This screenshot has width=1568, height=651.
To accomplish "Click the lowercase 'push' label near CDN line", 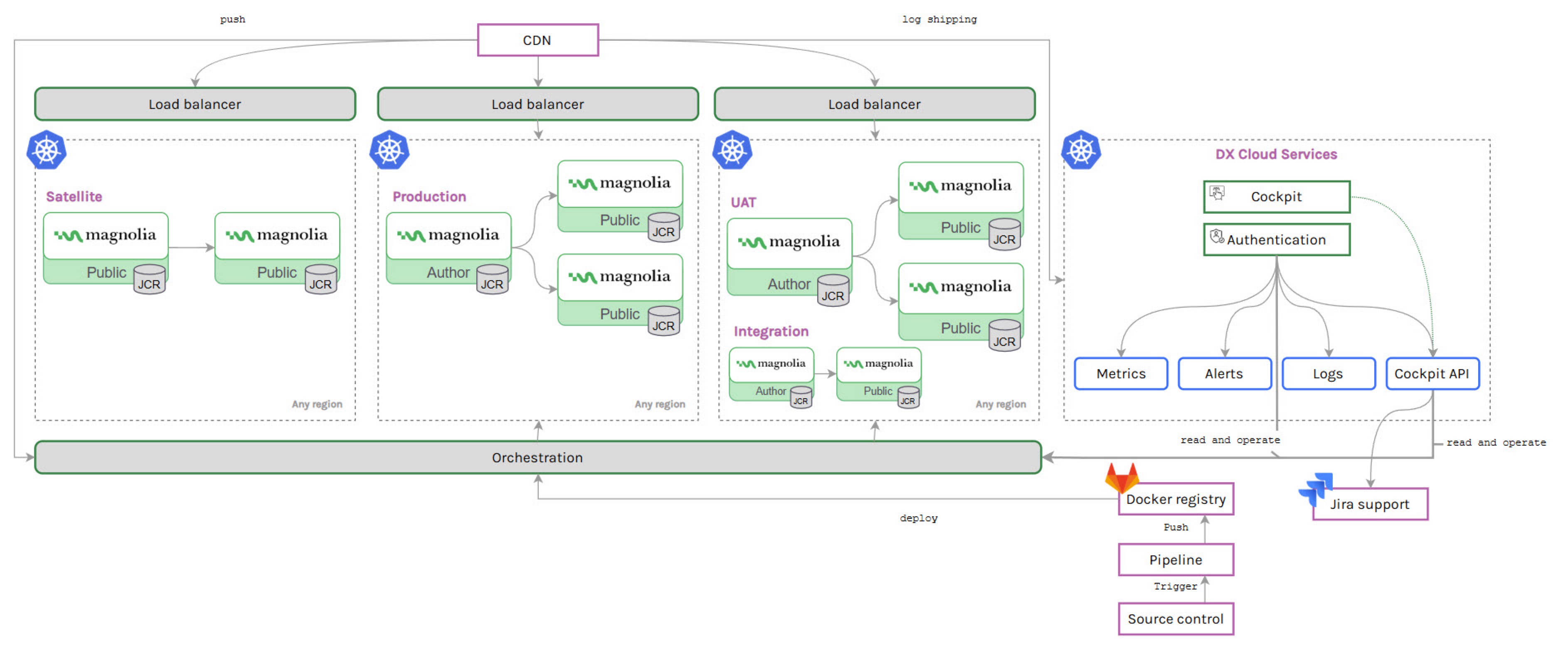I will [x=232, y=20].
